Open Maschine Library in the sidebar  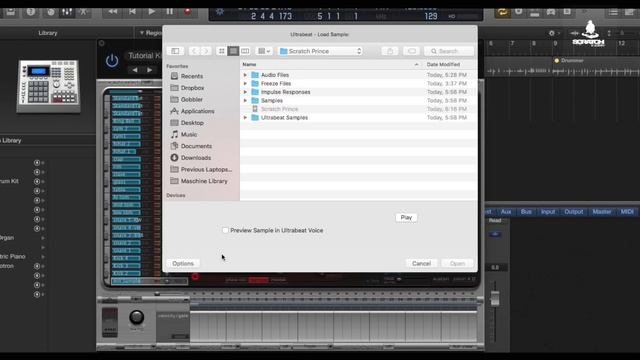pyautogui.click(x=204, y=181)
